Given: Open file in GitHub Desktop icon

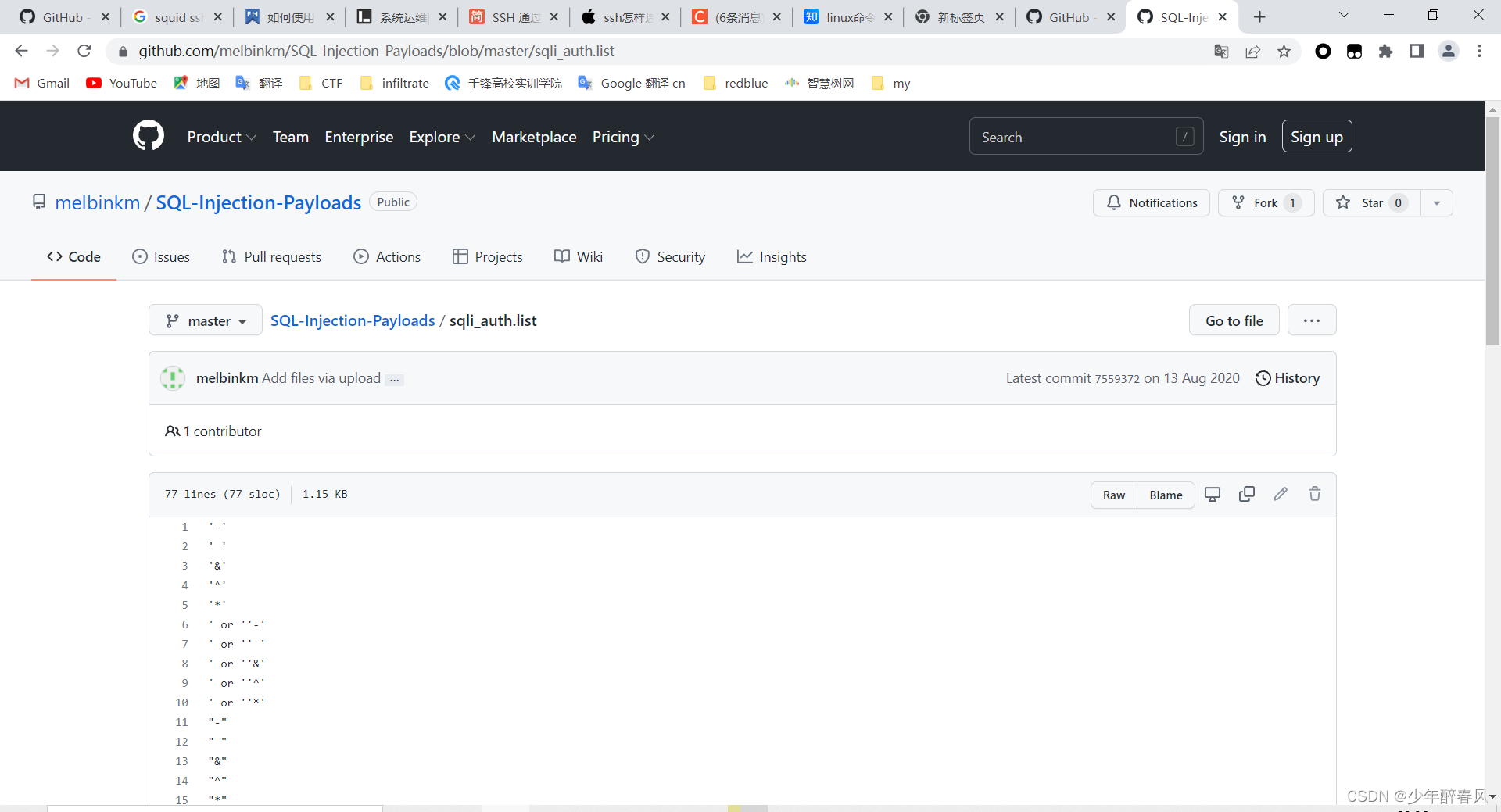Looking at the screenshot, I should coord(1213,494).
